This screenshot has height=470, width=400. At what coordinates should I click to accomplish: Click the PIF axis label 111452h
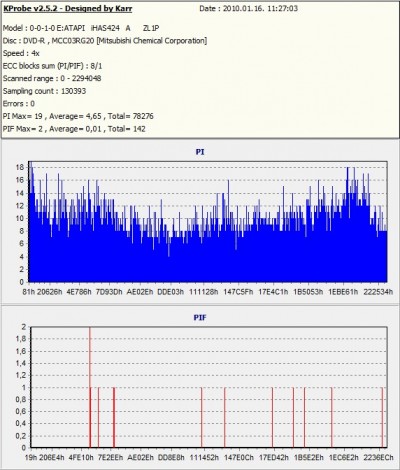click(x=204, y=457)
